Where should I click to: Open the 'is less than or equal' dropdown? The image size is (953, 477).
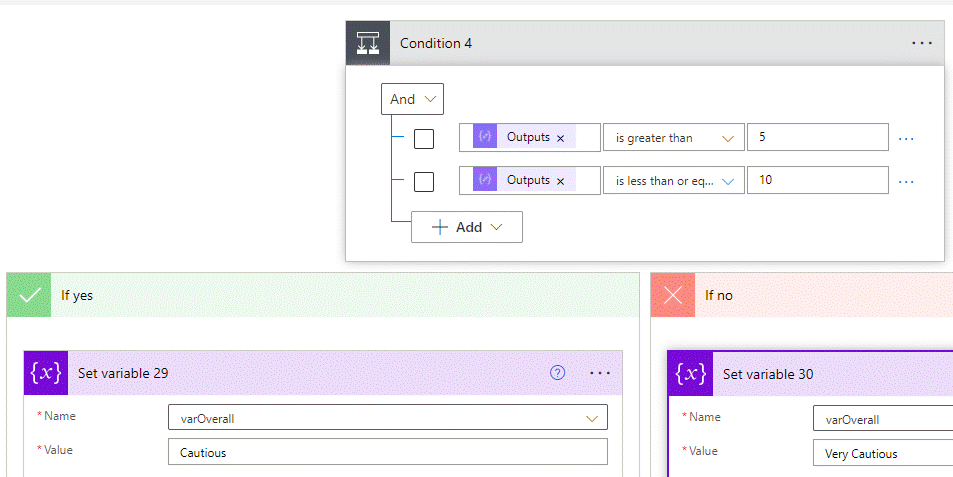tap(674, 181)
